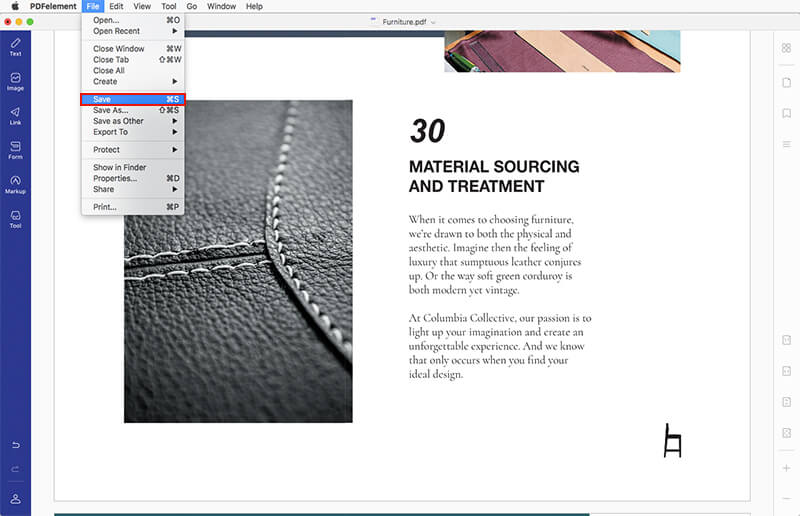Click the leather texture image on page
This screenshot has width=800, height=516.
238,260
